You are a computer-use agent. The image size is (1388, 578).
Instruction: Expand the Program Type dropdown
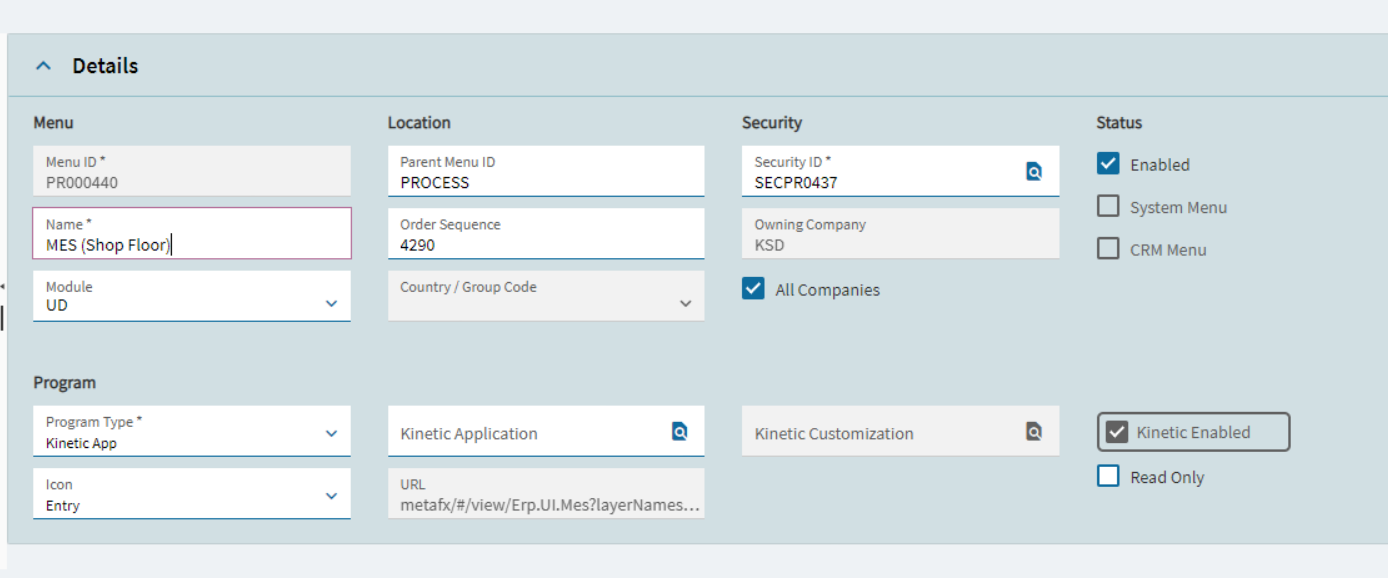point(332,434)
